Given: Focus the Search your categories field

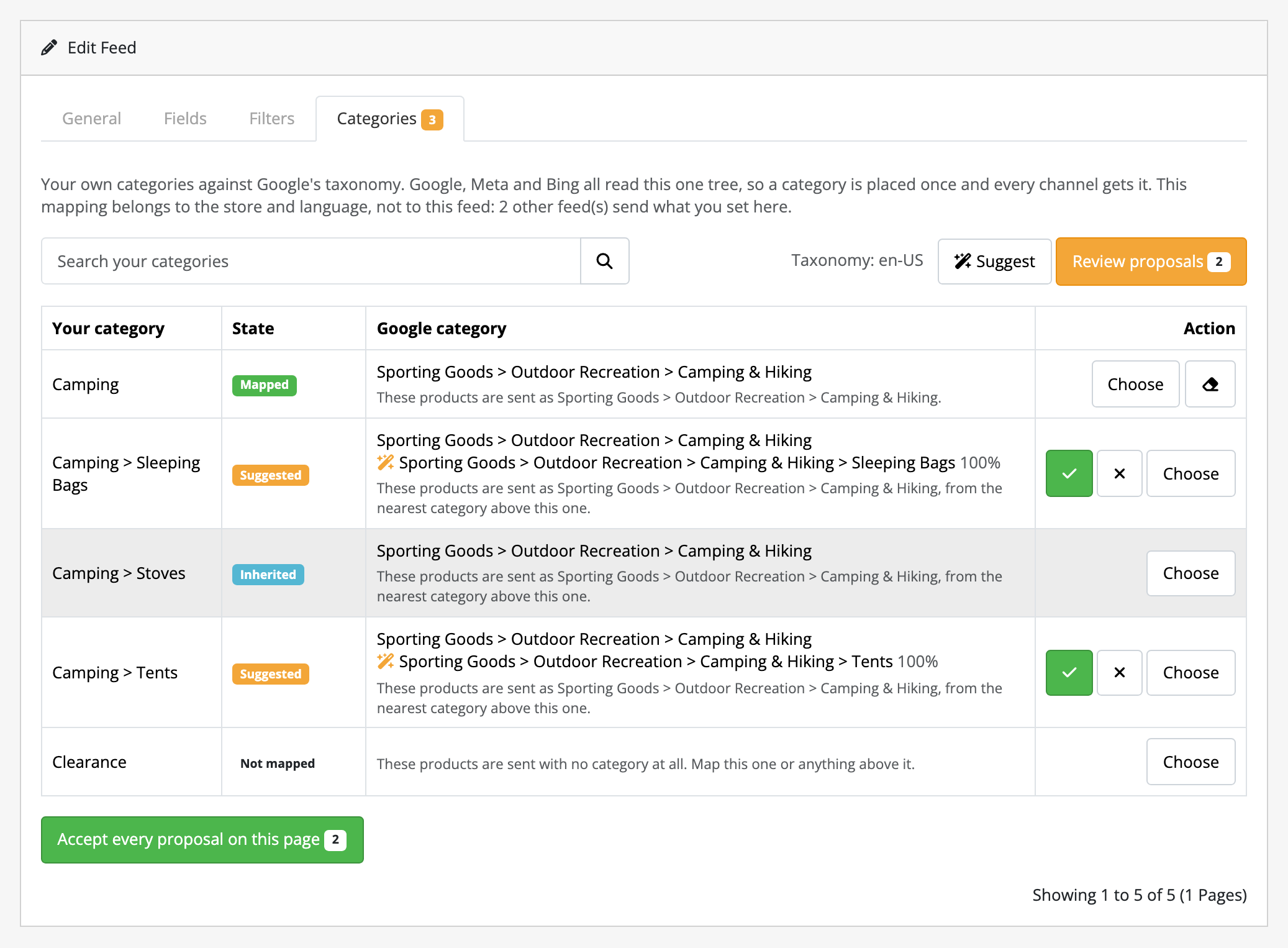Looking at the screenshot, I should coord(311,261).
